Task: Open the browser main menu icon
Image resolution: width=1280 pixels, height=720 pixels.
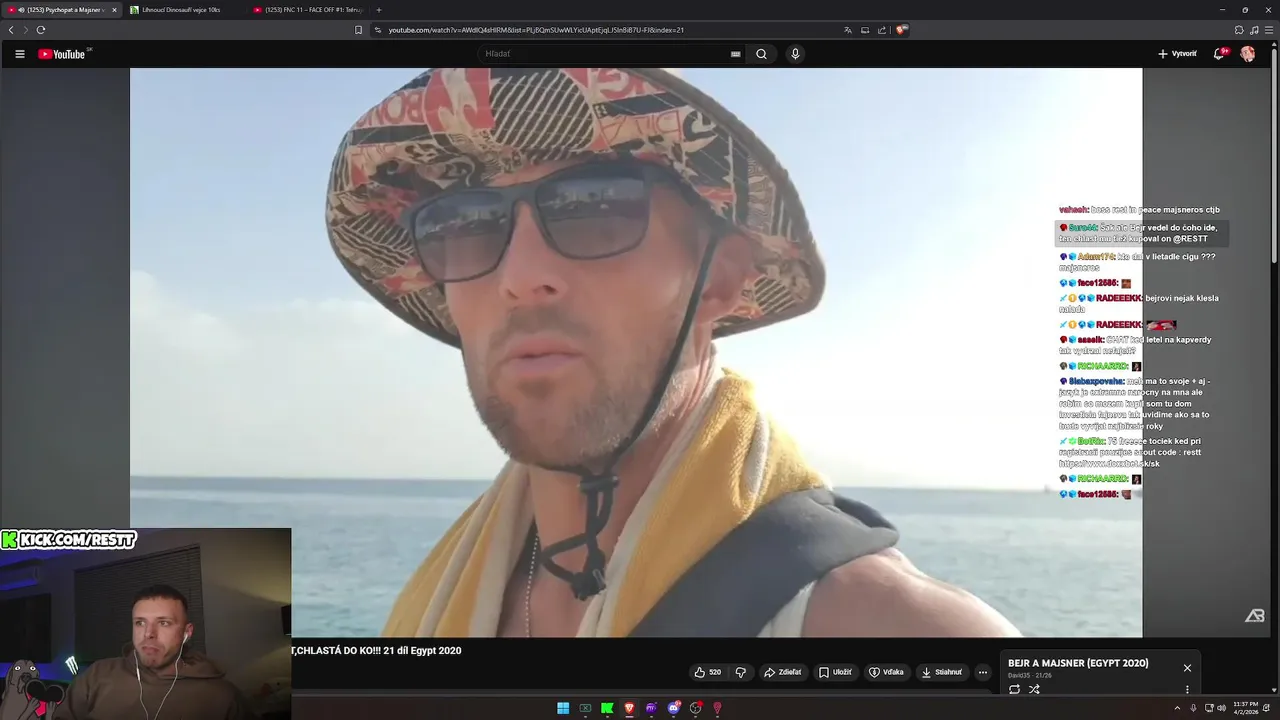Action: point(1268,30)
